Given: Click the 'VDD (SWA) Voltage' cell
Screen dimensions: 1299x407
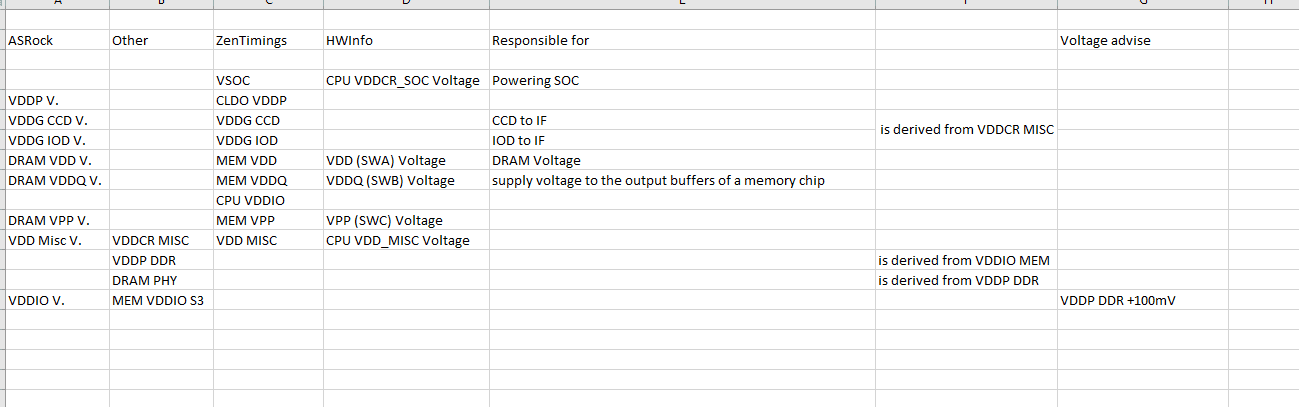Looking at the screenshot, I should (406, 160).
